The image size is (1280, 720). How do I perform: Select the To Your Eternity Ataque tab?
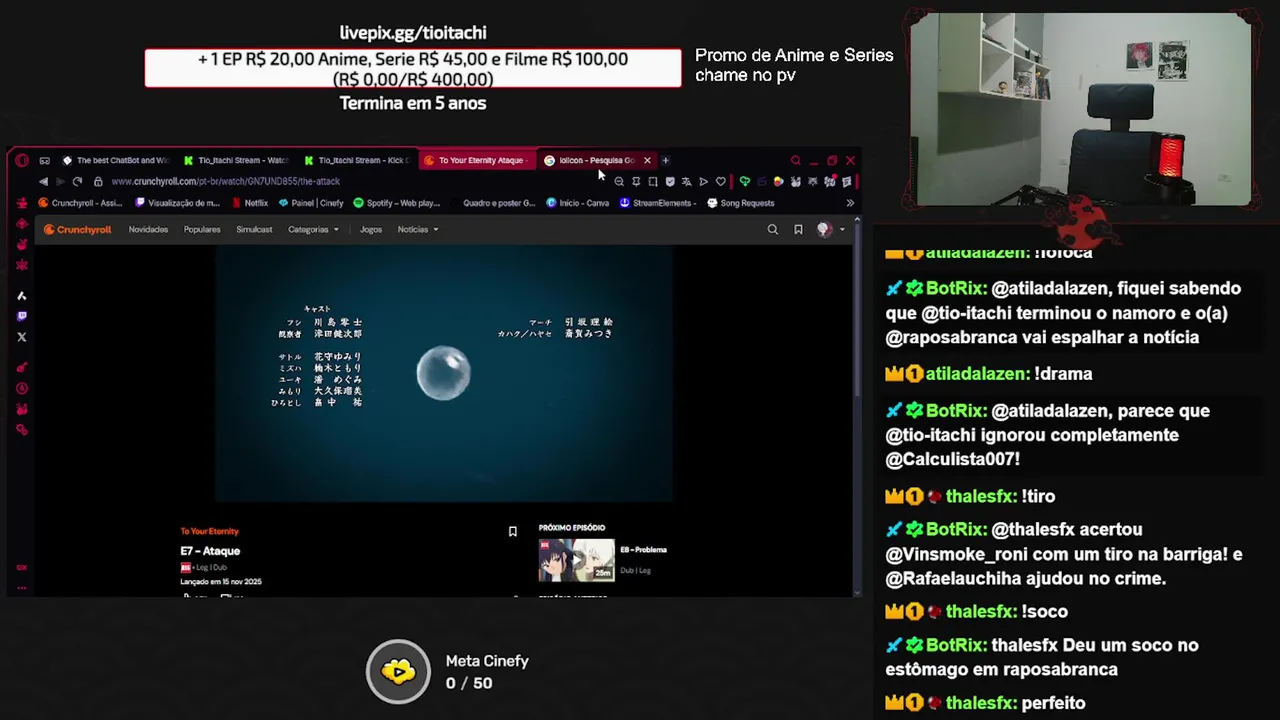[475, 160]
